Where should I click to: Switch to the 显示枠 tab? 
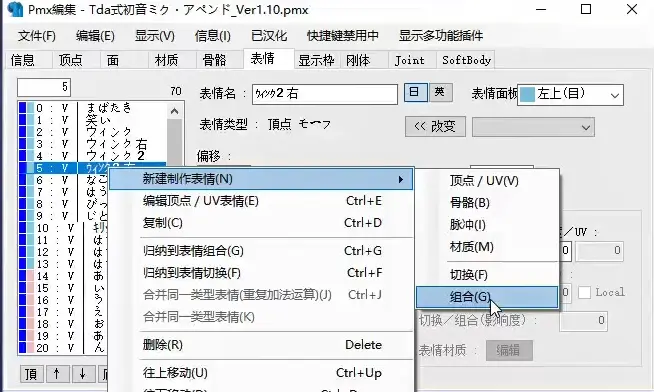316,60
